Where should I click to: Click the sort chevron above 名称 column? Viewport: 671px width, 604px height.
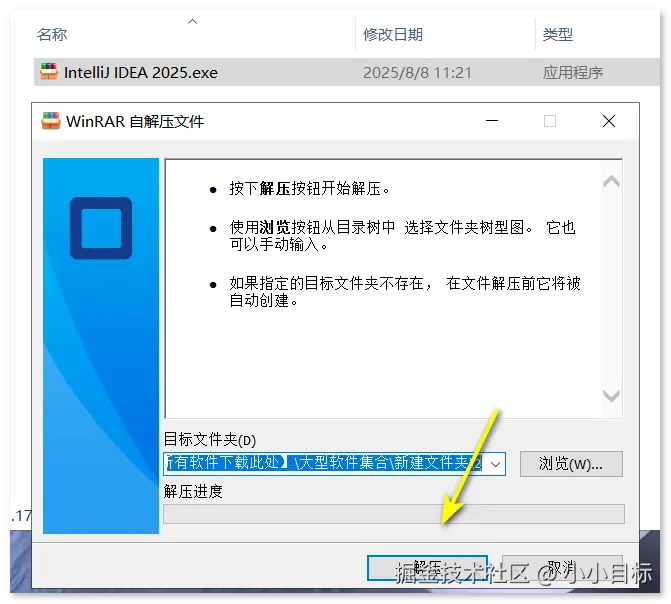coord(193,21)
